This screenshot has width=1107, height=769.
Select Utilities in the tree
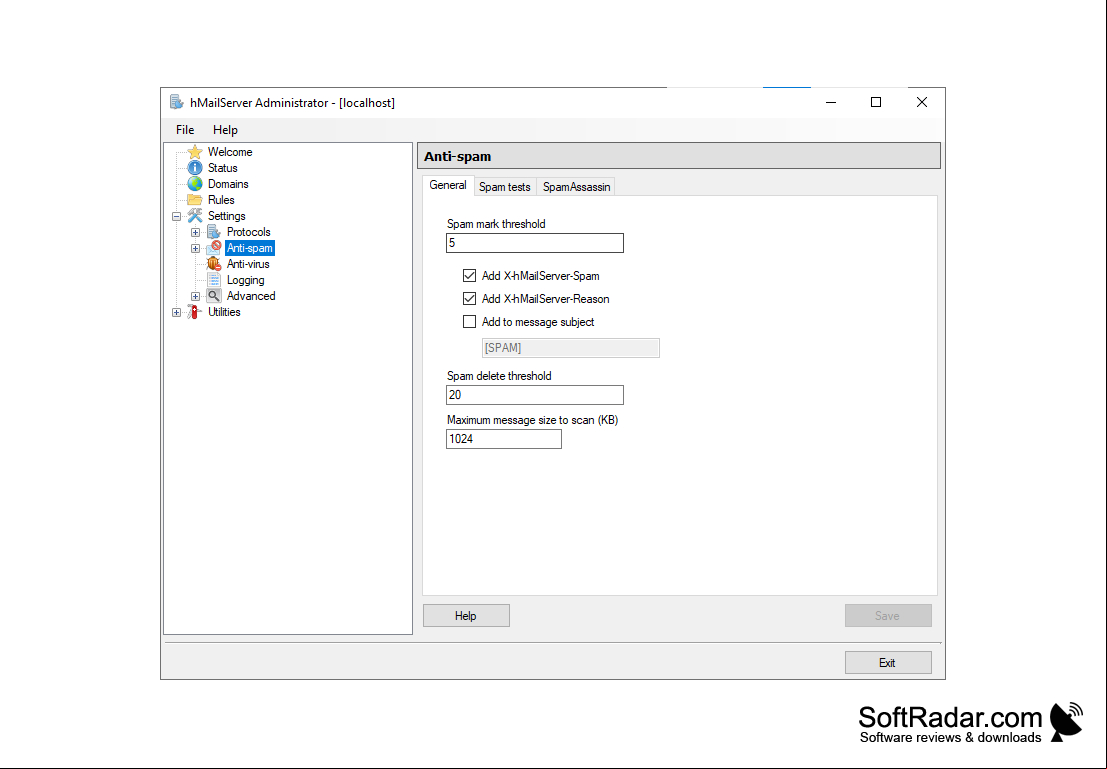pyautogui.click(x=224, y=312)
